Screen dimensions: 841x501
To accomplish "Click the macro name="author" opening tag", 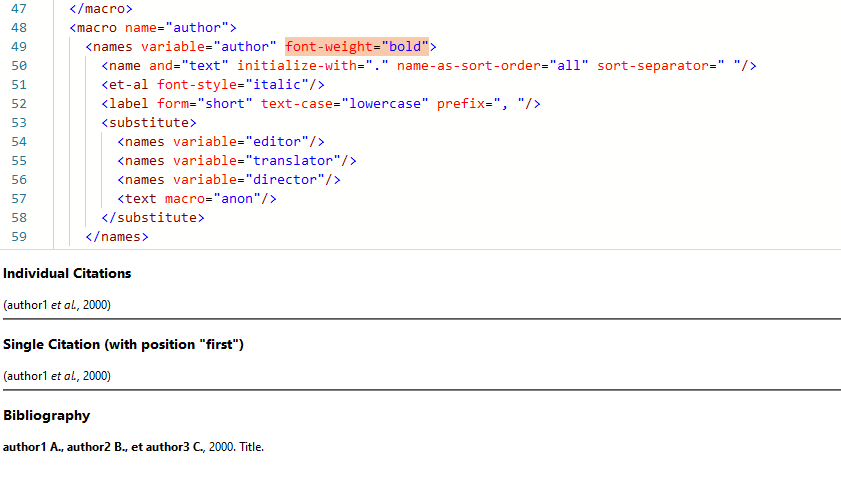I will point(153,27).
